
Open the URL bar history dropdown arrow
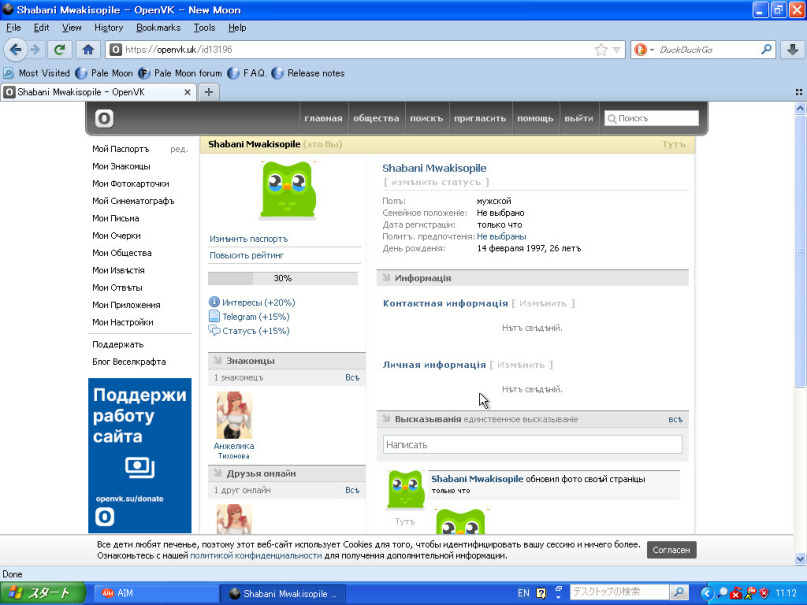click(617, 49)
